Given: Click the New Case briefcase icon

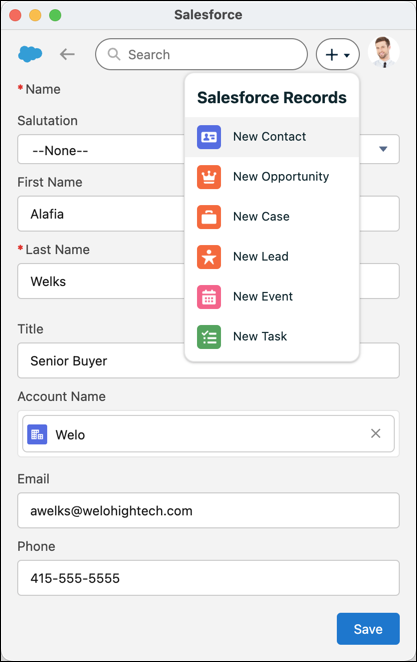Looking at the screenshot, I should point(209,217).
